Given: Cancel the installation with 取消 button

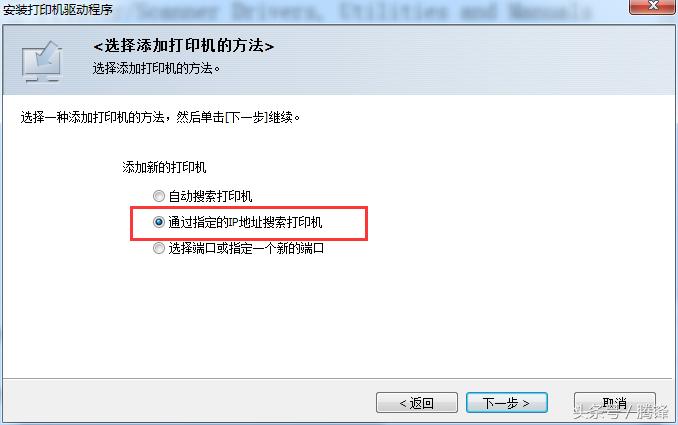Looking at the screenshot, I should pyautogui.click(x=614, y=403).
